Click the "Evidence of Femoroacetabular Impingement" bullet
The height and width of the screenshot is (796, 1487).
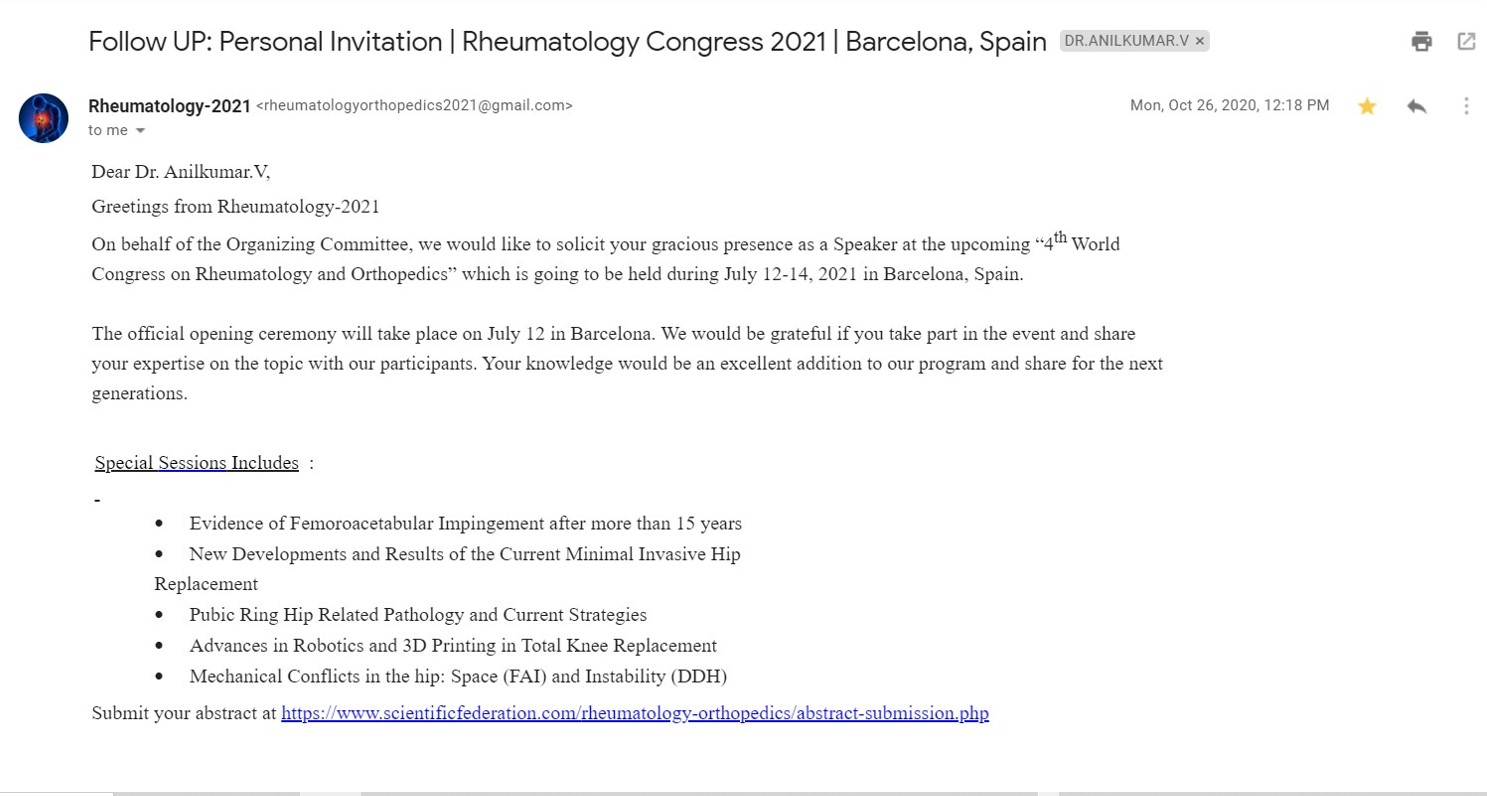465,524
